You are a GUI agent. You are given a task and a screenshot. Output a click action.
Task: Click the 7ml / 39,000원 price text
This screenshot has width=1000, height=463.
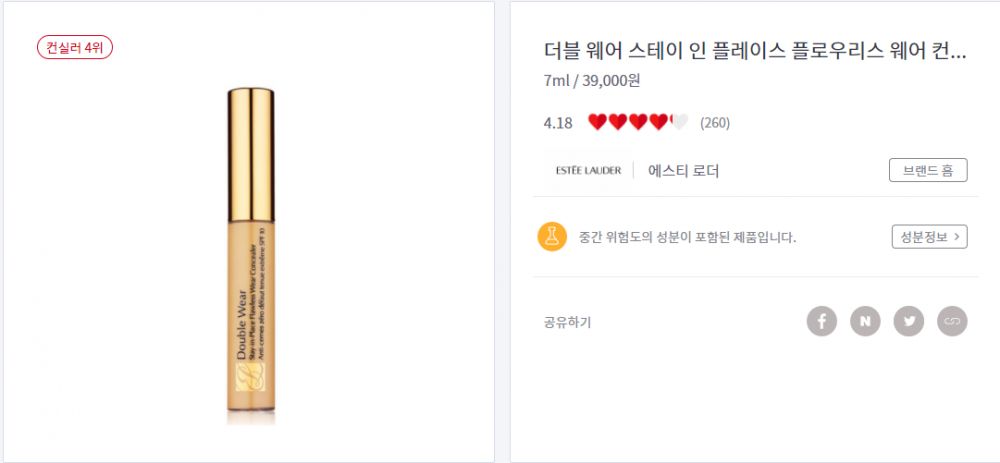(591, 80)
